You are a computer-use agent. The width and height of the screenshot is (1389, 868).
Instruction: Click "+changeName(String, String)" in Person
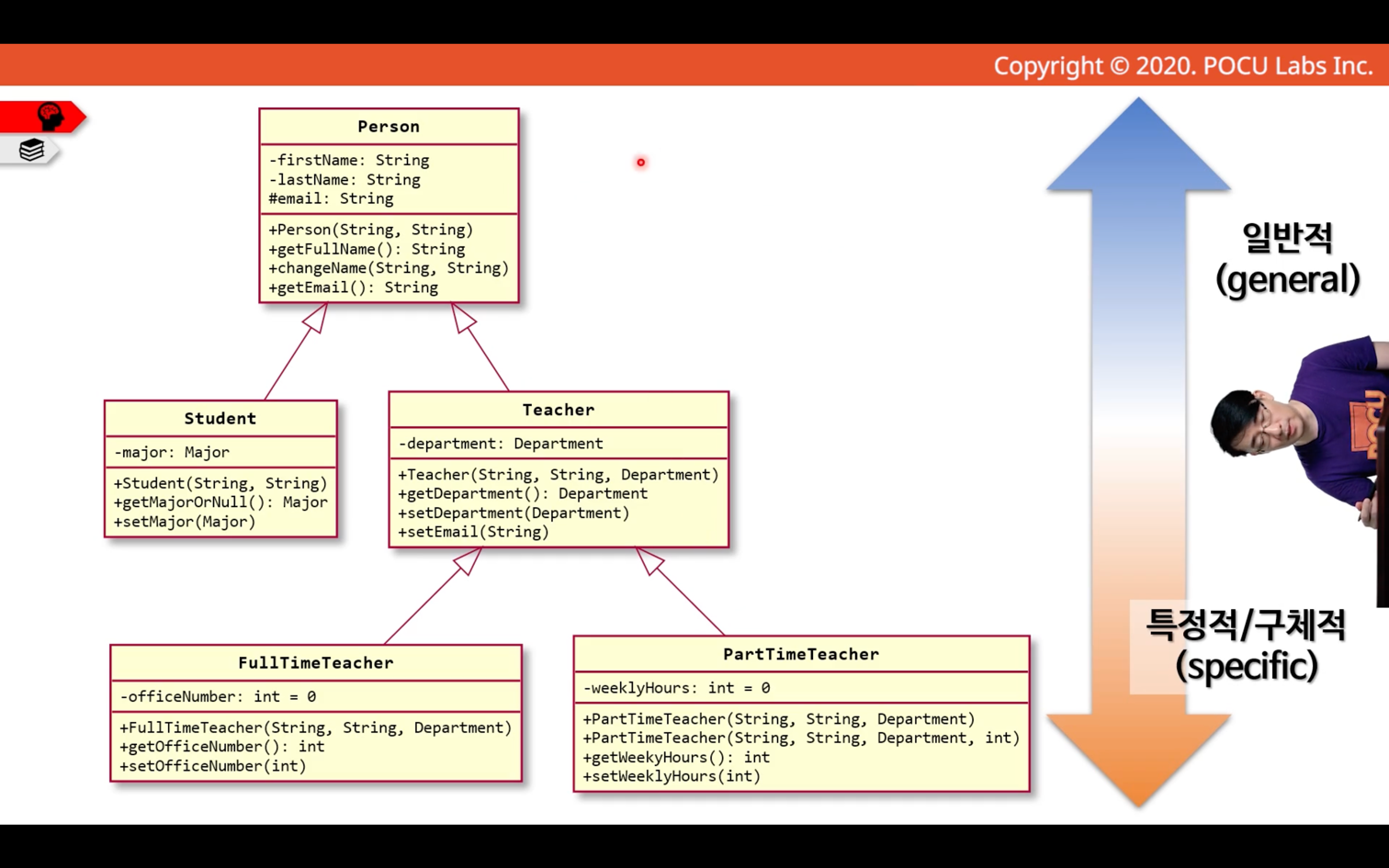(389, 268)
